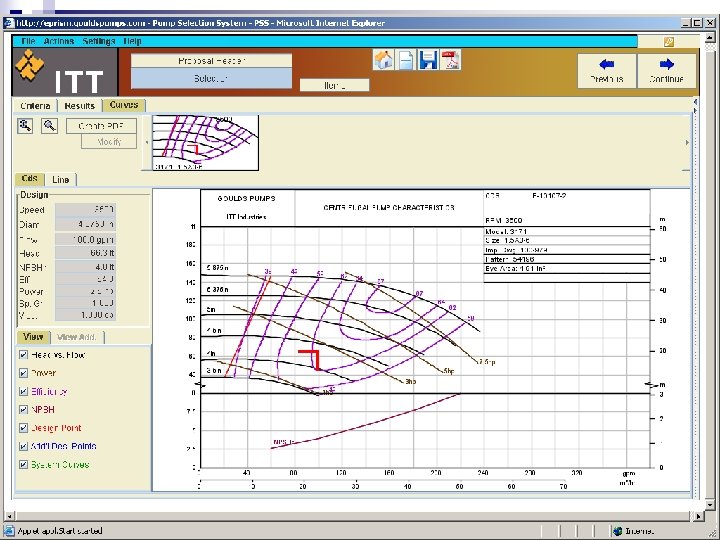Click the Home house icon in header
The height and width of the screenshot is (540, 720).
(383, 60)
